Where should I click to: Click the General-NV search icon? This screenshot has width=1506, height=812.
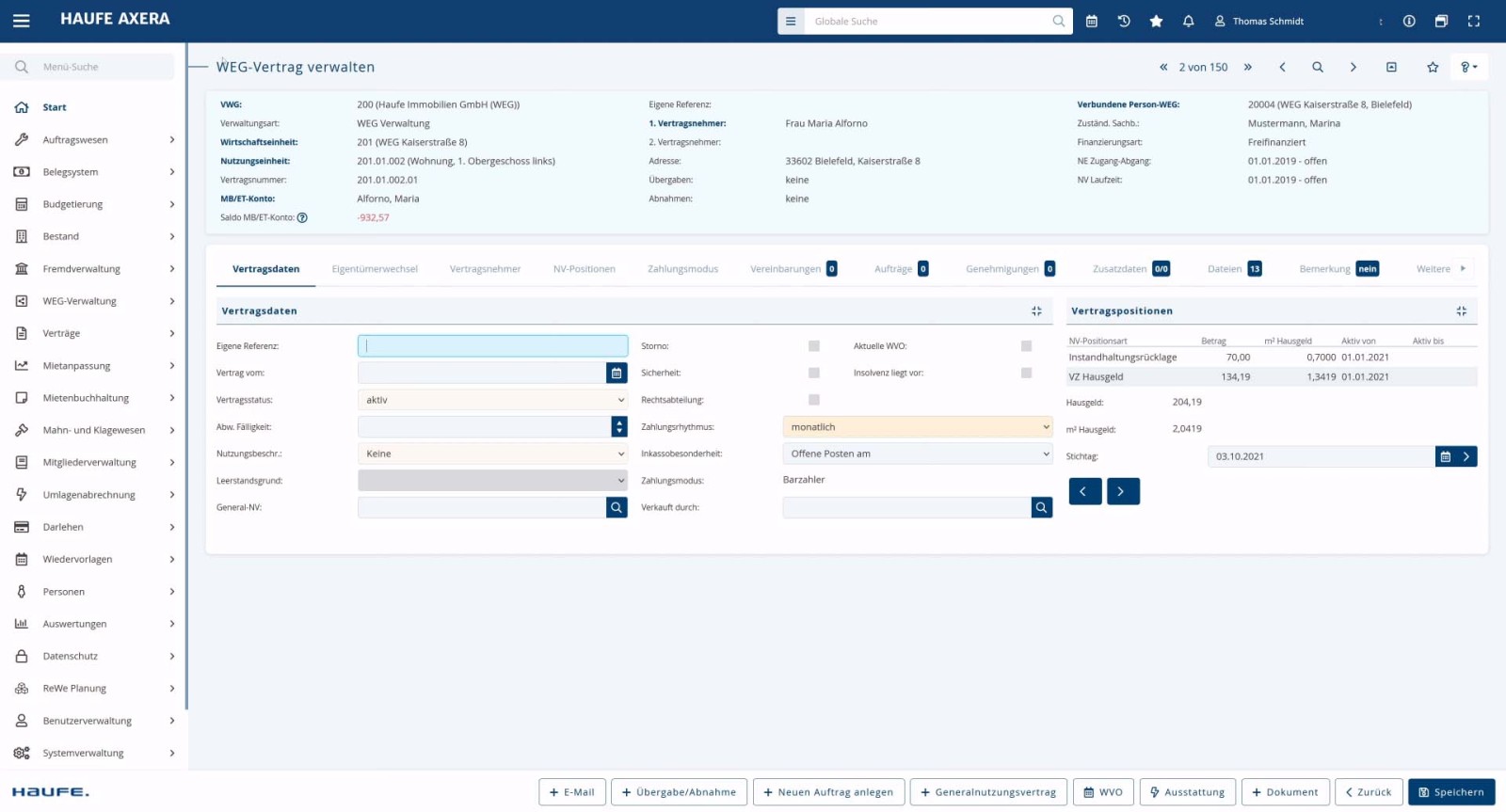pos(617,507)
